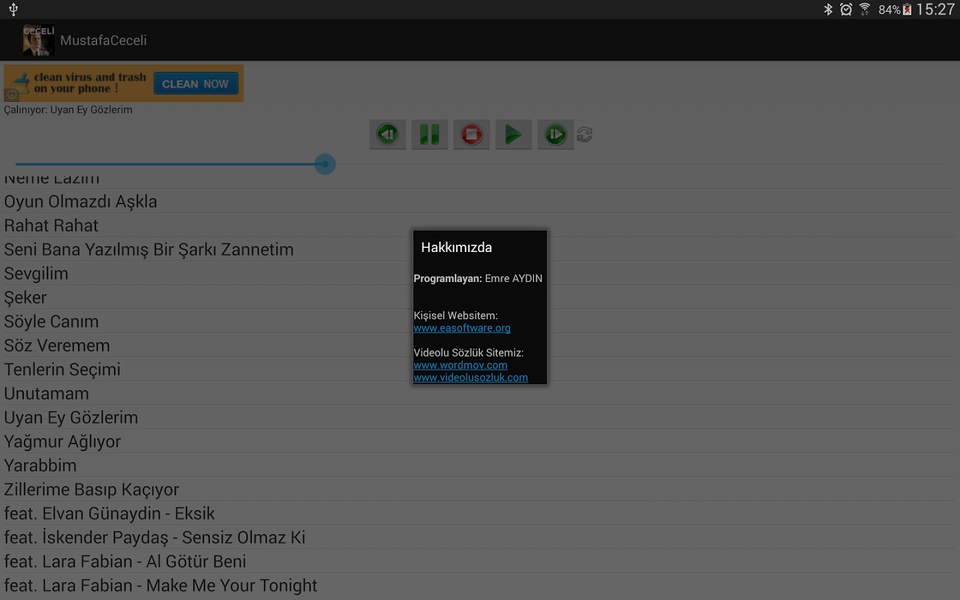Select song 'Yarabbim'
This screenshot has width=960, height=600.
pos(480,465)
